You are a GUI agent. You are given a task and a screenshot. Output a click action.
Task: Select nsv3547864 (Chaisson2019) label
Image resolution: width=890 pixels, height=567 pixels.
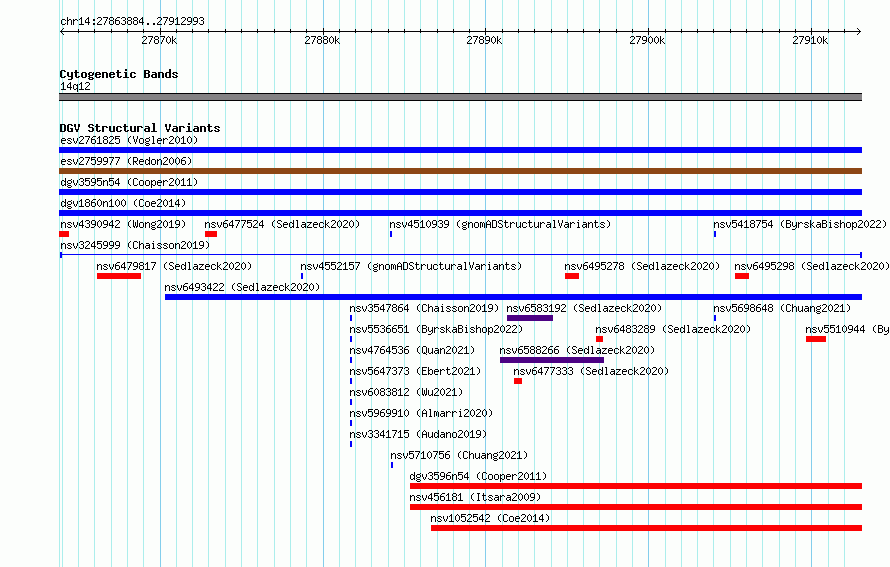424,308
